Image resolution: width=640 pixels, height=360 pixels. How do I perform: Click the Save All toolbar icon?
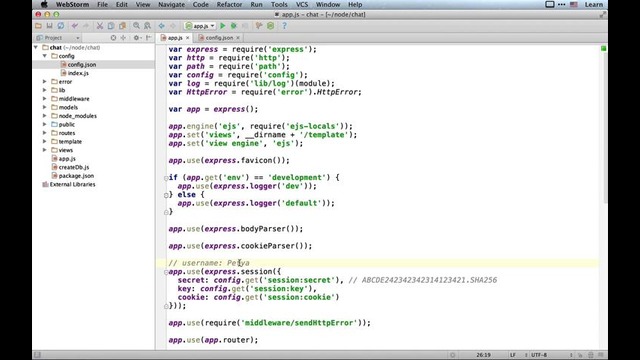[49, 26]
